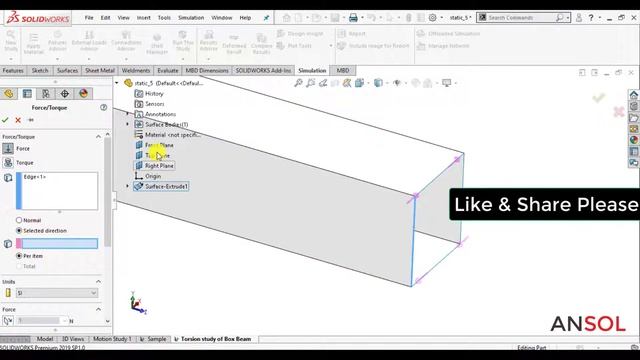
Task: Select the Torque load type icon
Action: click(8, 162)
